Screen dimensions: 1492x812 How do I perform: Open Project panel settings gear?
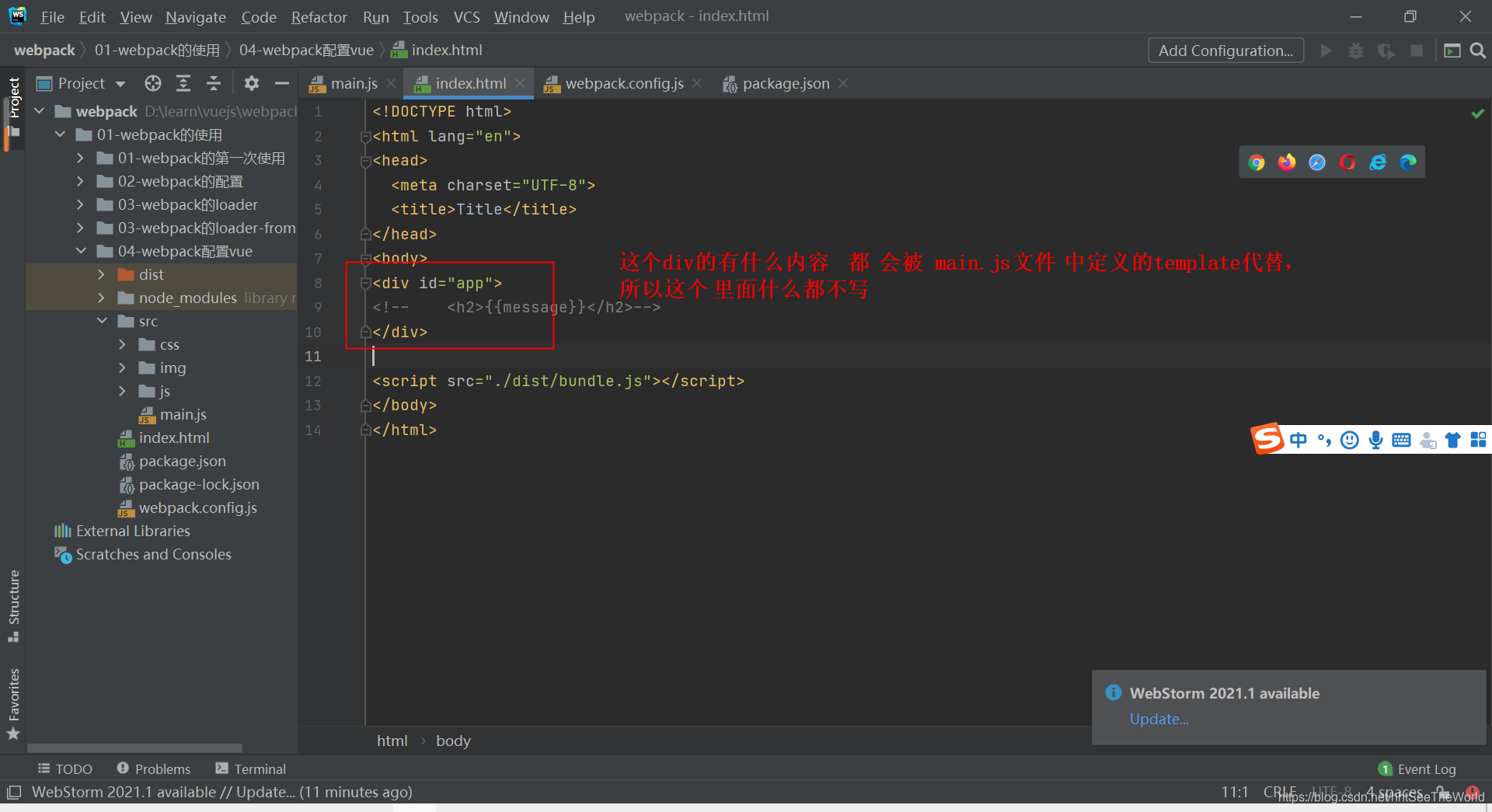pyautogui.click(x=251, y=83)
